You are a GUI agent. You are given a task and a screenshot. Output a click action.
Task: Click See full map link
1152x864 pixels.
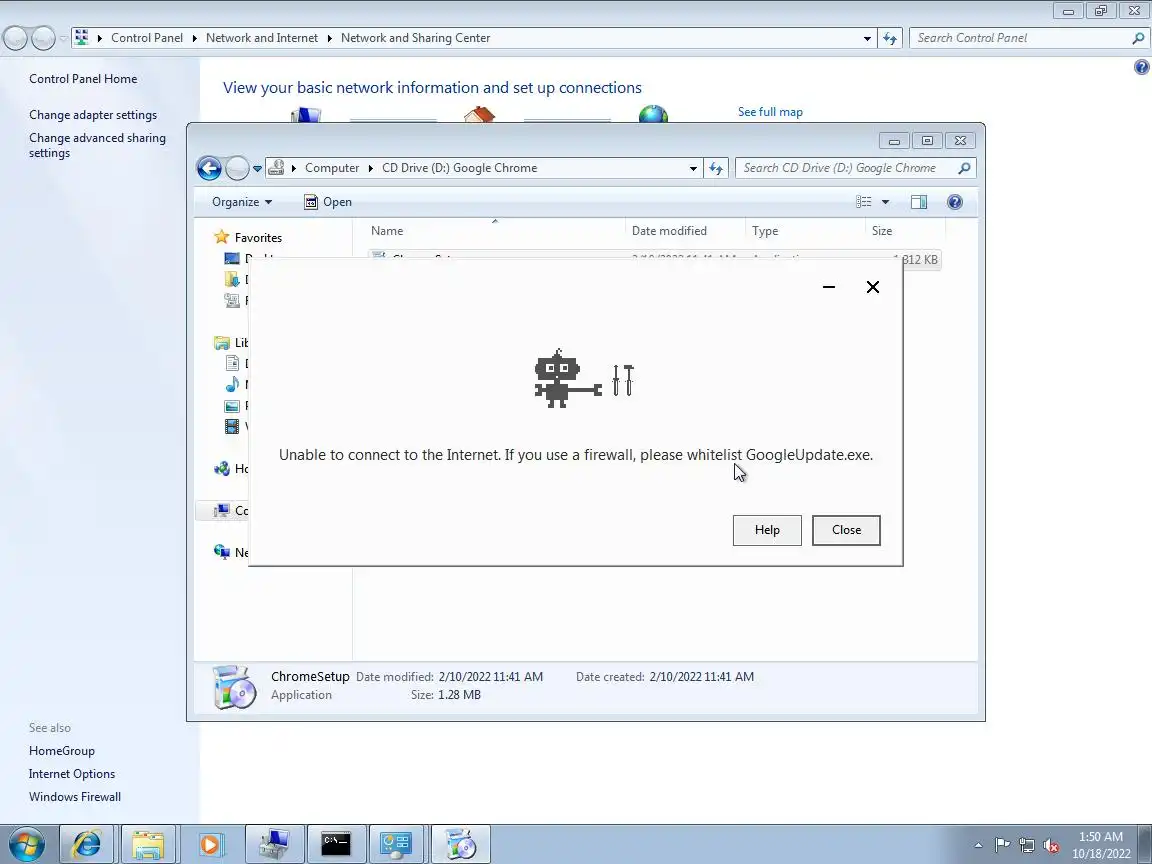point(770,112)
